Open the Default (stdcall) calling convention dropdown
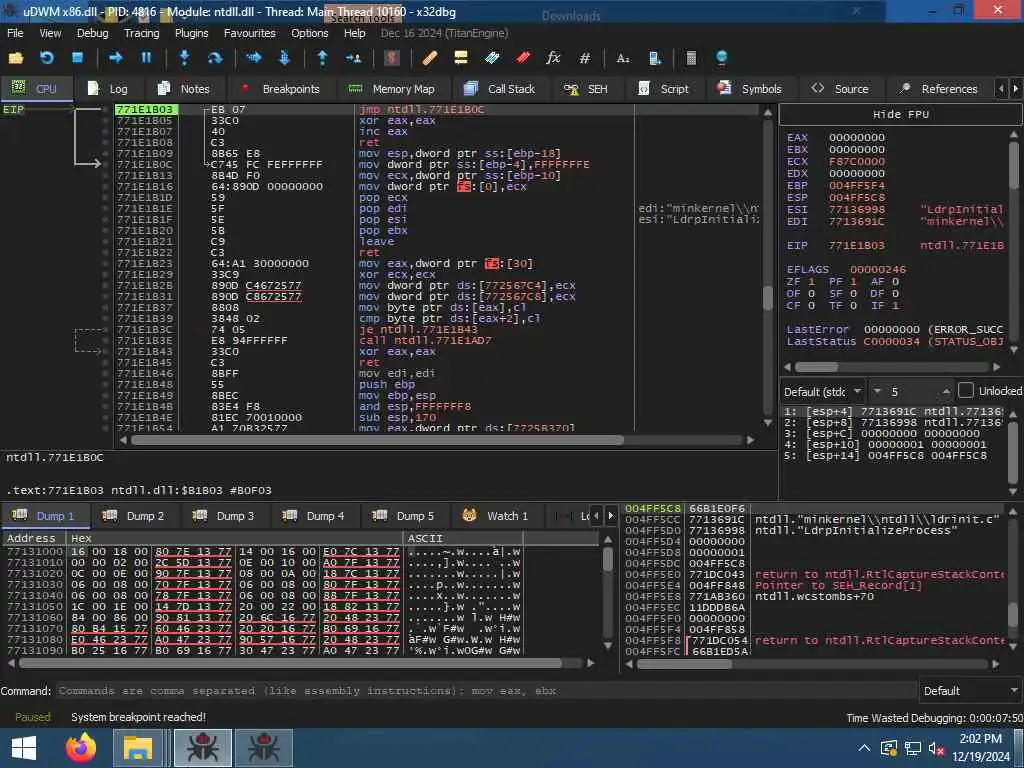Viewport: 1024px width, 768px height. pos(823,391)
